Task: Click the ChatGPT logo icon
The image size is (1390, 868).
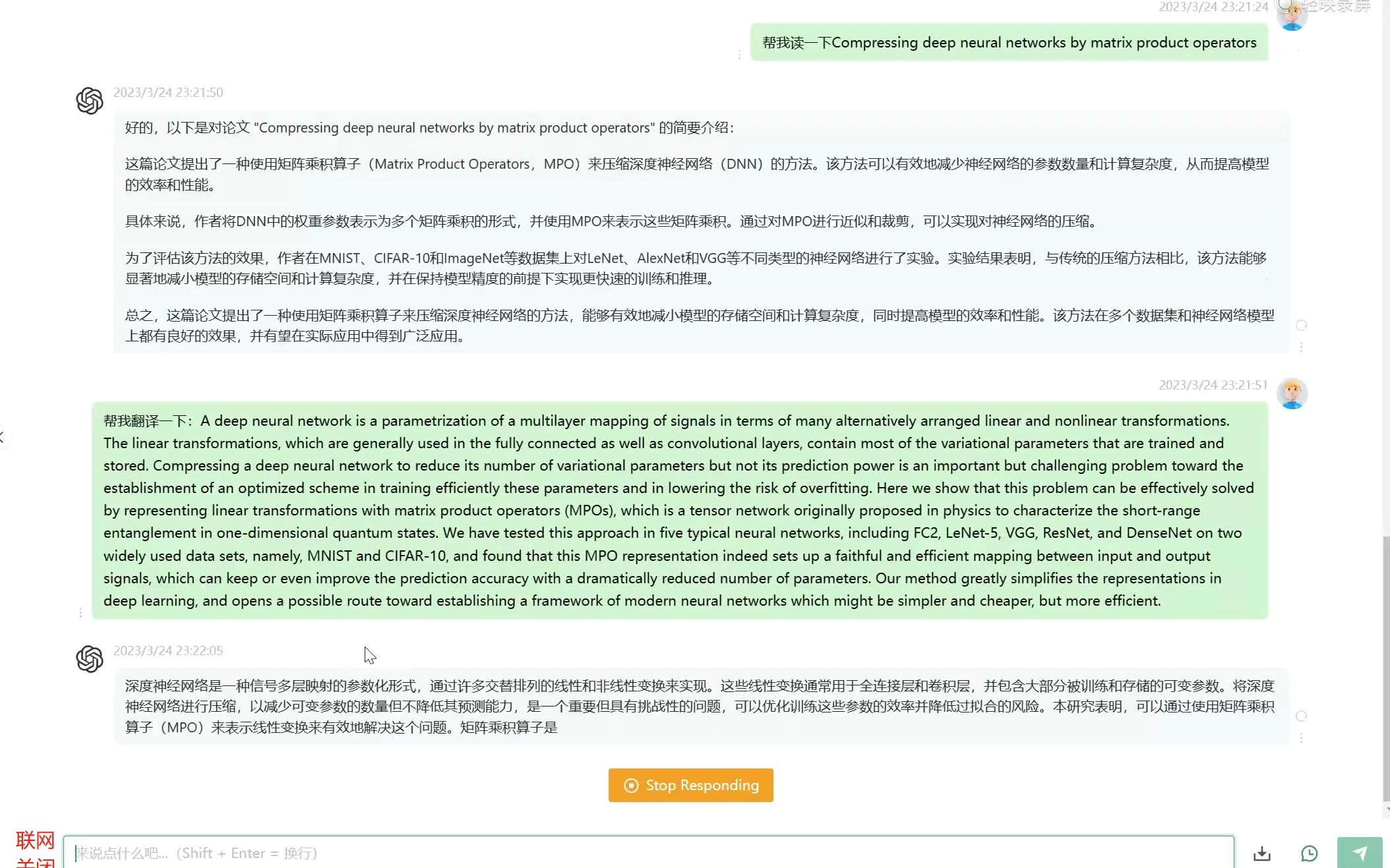Action: tap(89, 99)
